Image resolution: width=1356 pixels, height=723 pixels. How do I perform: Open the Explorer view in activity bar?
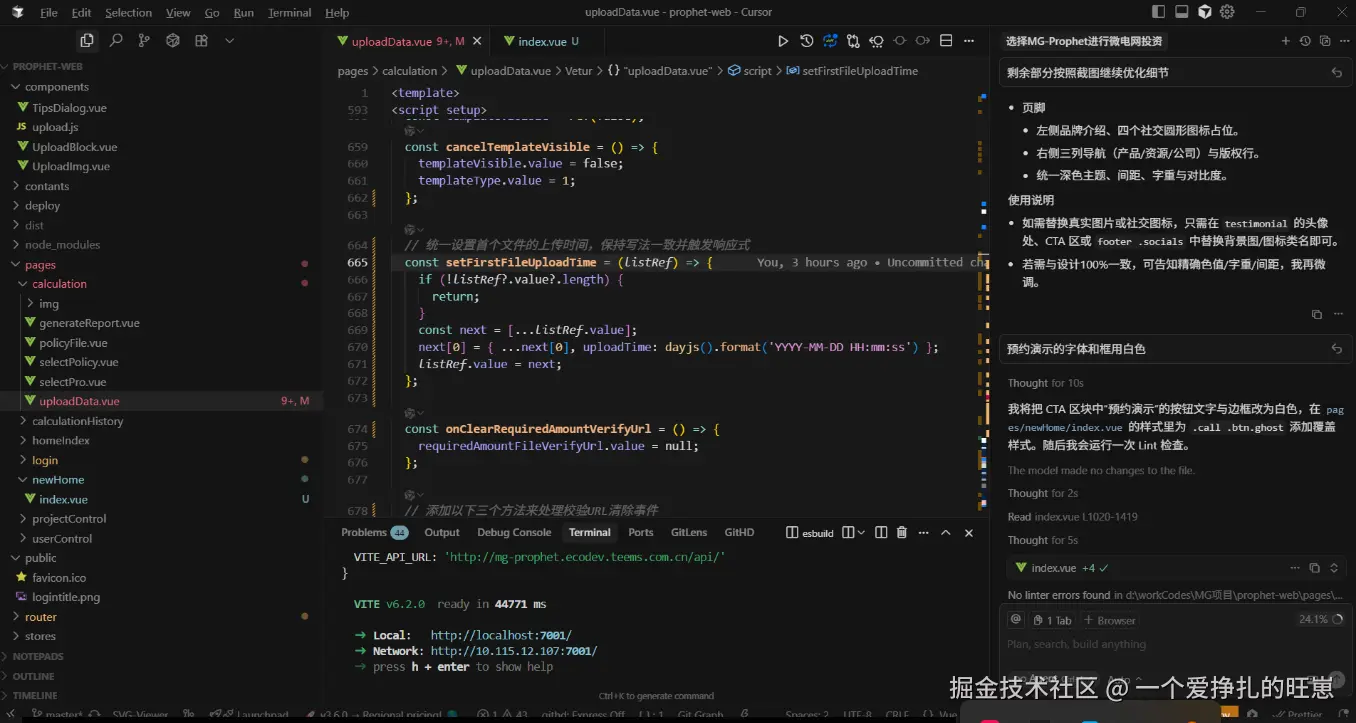87,41
